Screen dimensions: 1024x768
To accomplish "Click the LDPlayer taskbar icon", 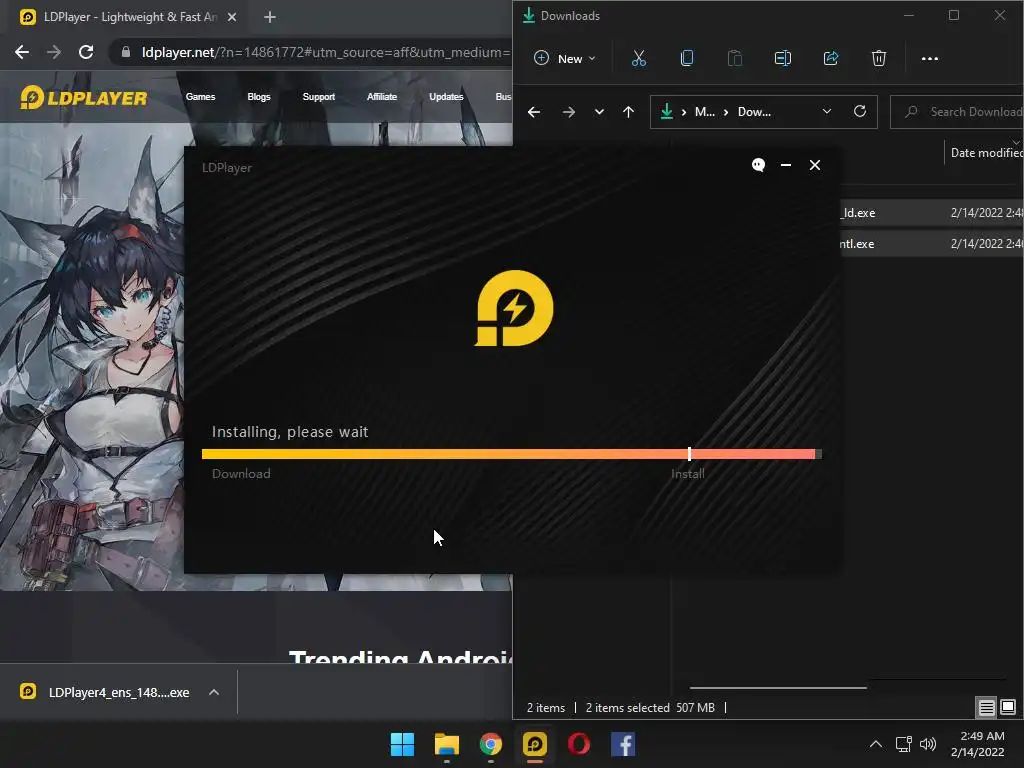I will pyautogui.click(x=535, y=744).
